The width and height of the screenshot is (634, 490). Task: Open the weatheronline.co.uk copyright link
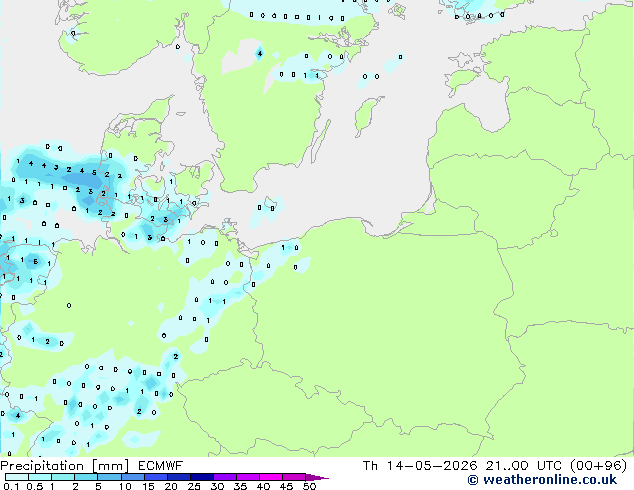[542, 480]
